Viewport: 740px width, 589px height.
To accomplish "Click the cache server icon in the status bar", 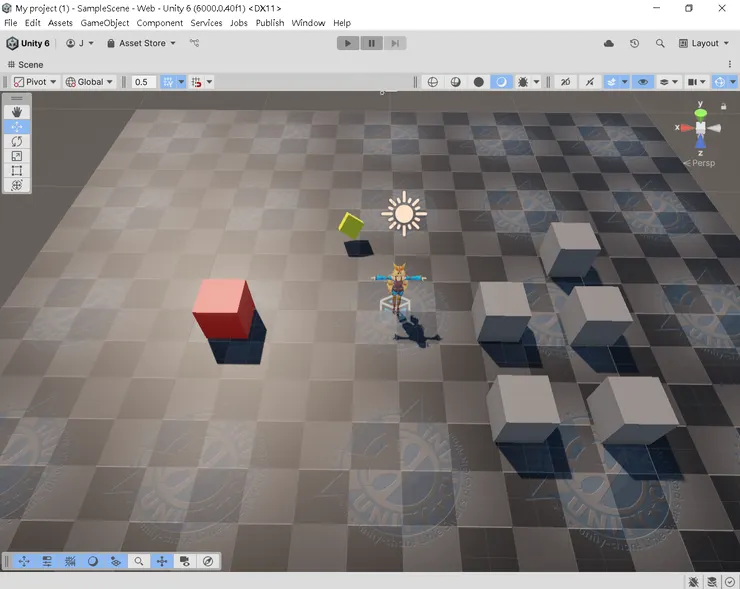I will tap(712, 581).
